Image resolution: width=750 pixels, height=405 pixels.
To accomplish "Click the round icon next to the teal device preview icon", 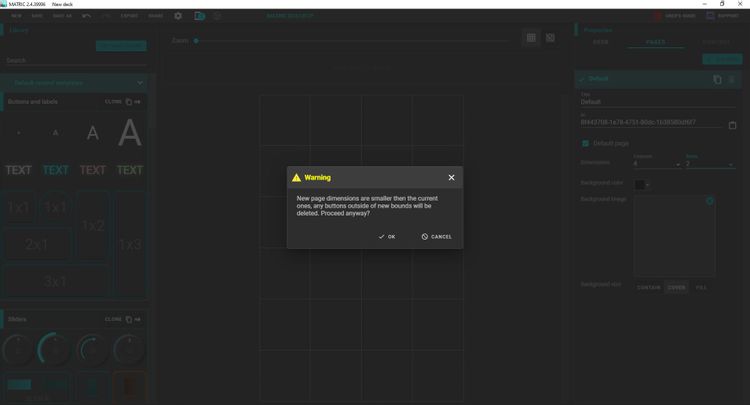I will click(x=217, y=16).
